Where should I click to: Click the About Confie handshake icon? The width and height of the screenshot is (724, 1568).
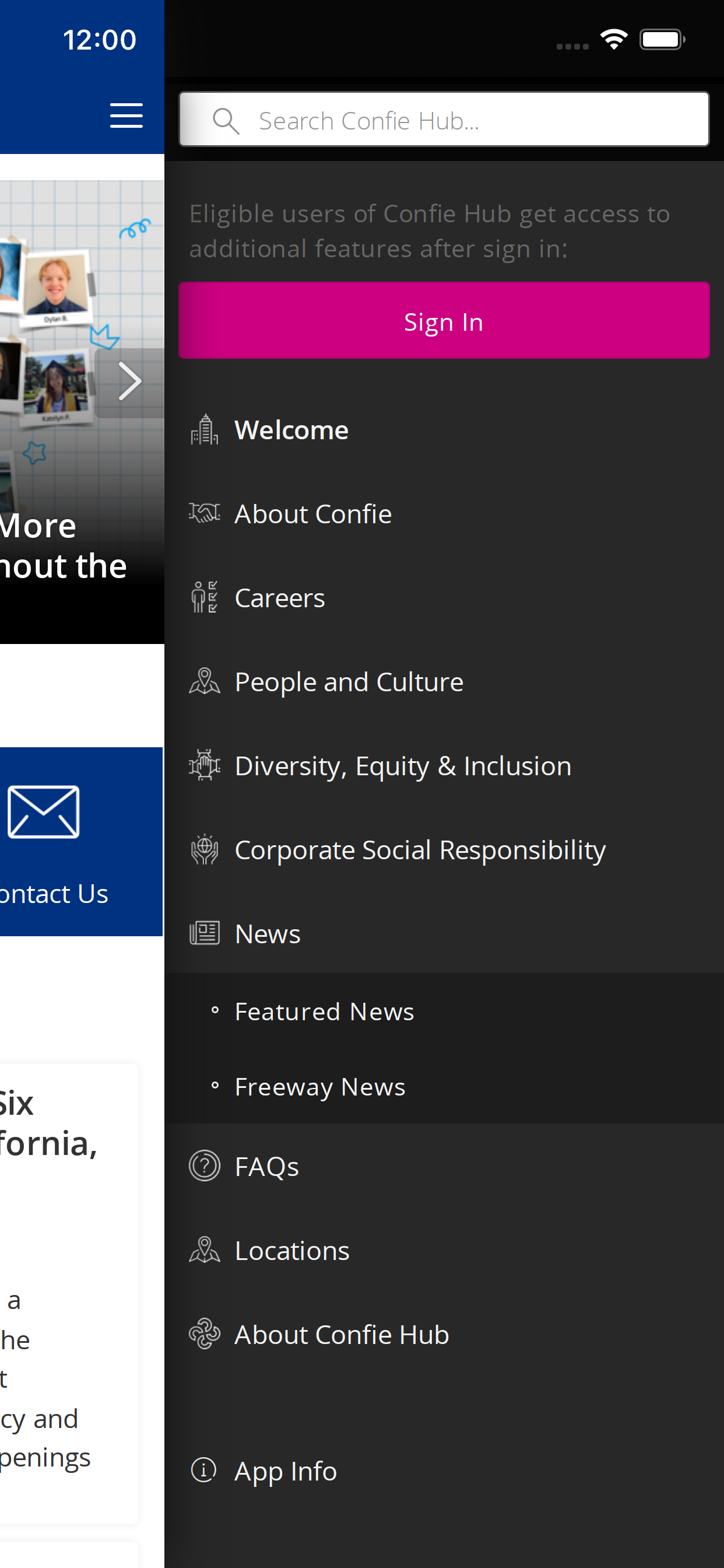pos(204,513)
